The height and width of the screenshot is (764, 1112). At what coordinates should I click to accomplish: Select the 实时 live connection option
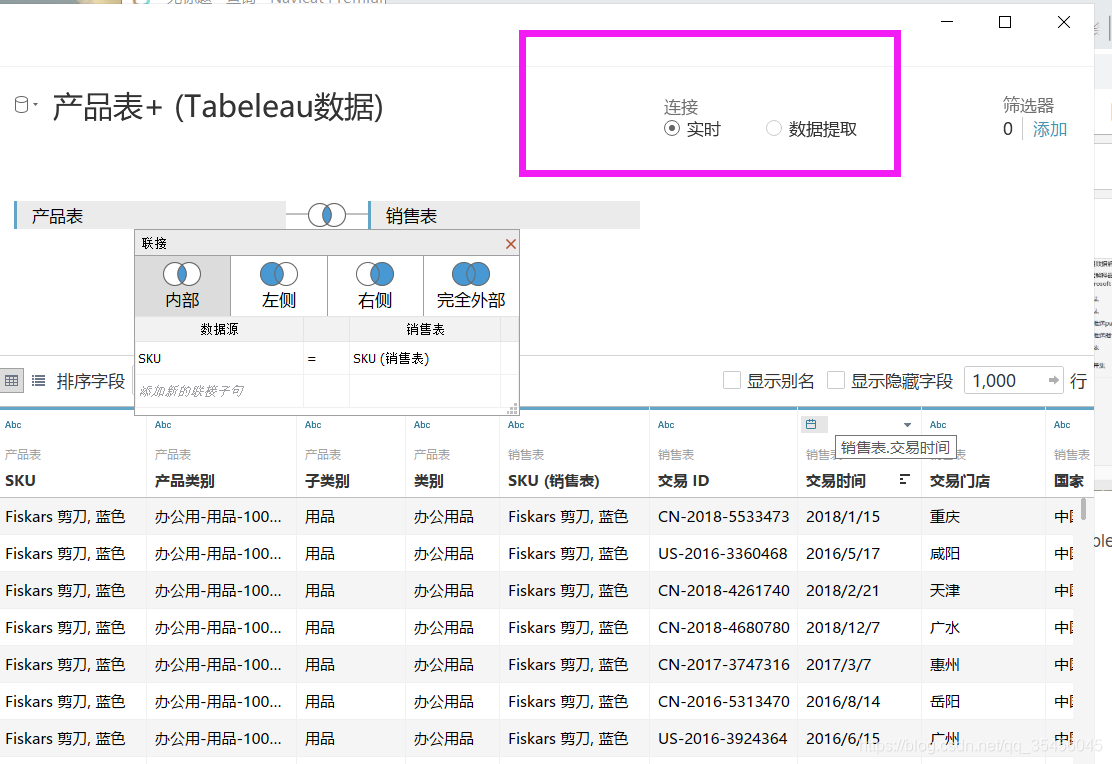click(x=672, y=128)
